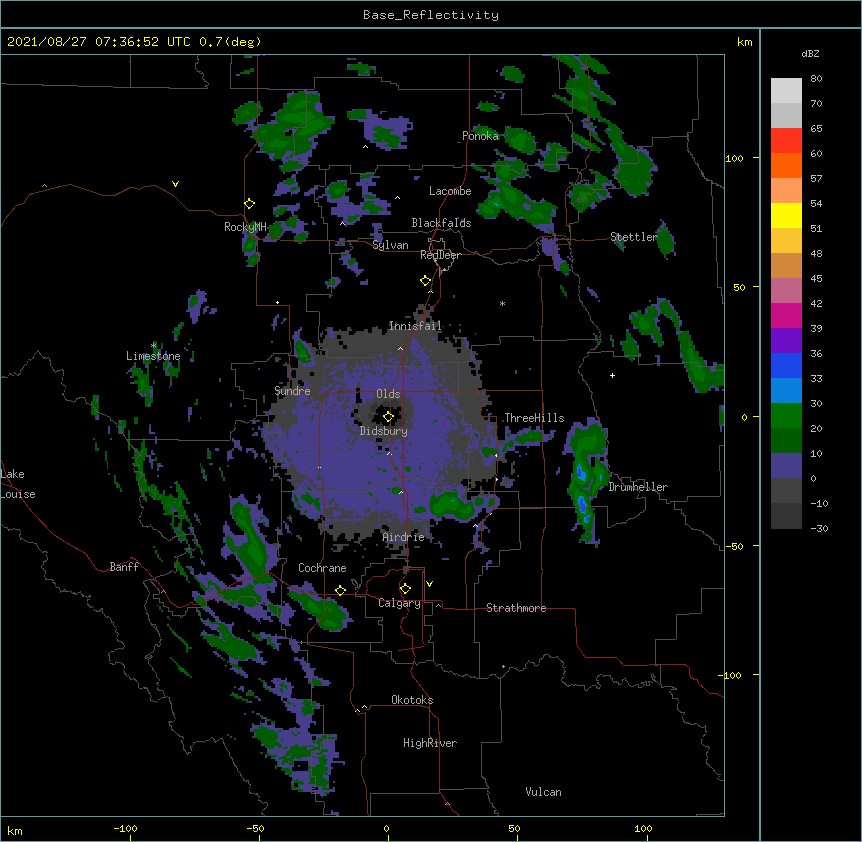Click the Calgary city label
Image resolution: width=862 pixels, height=842 pixels.
(399, 603)
